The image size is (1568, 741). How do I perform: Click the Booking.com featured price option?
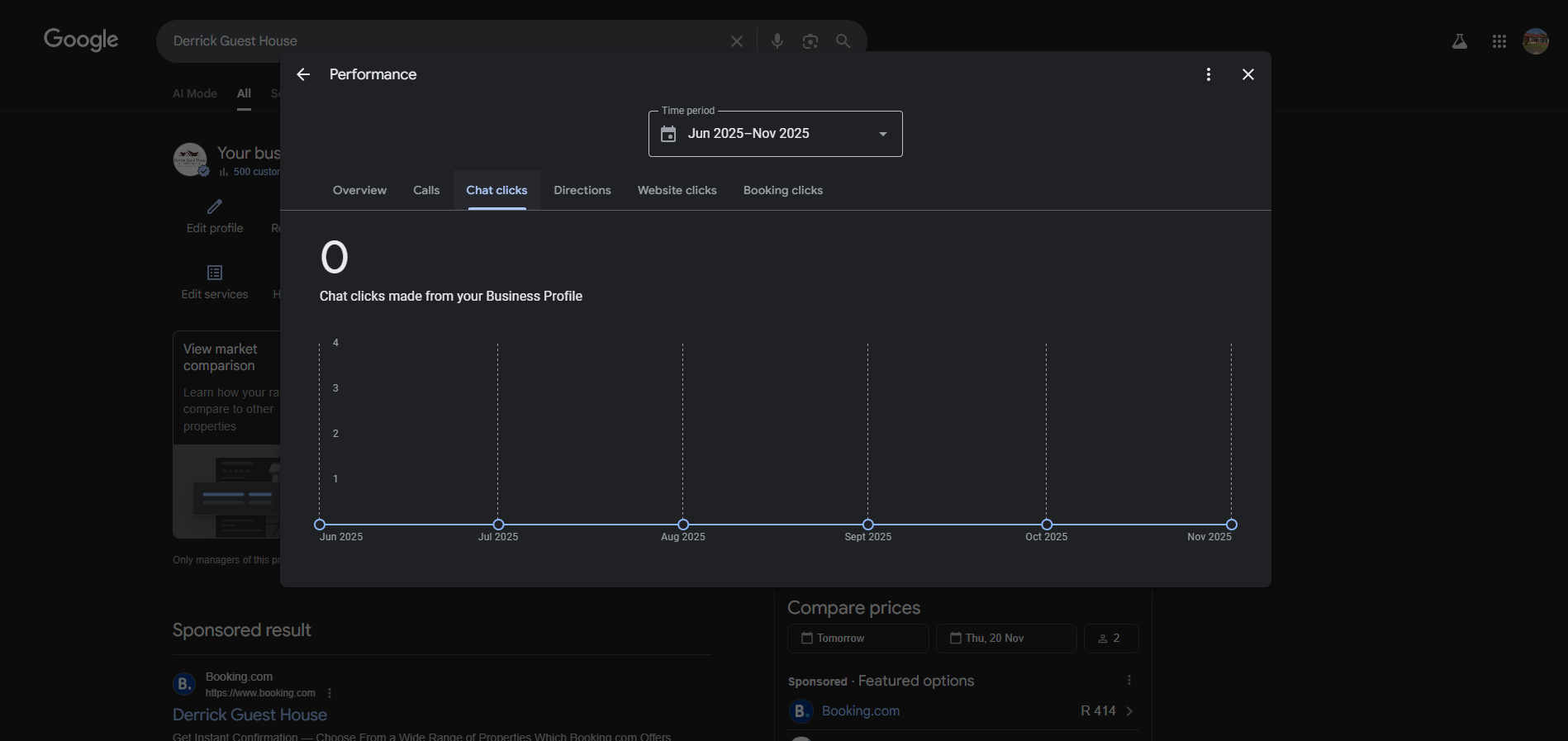pos(962,711)
